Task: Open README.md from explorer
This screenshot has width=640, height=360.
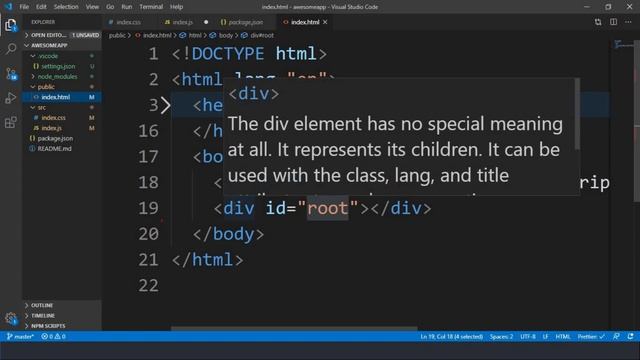Action: click(61, 149)
